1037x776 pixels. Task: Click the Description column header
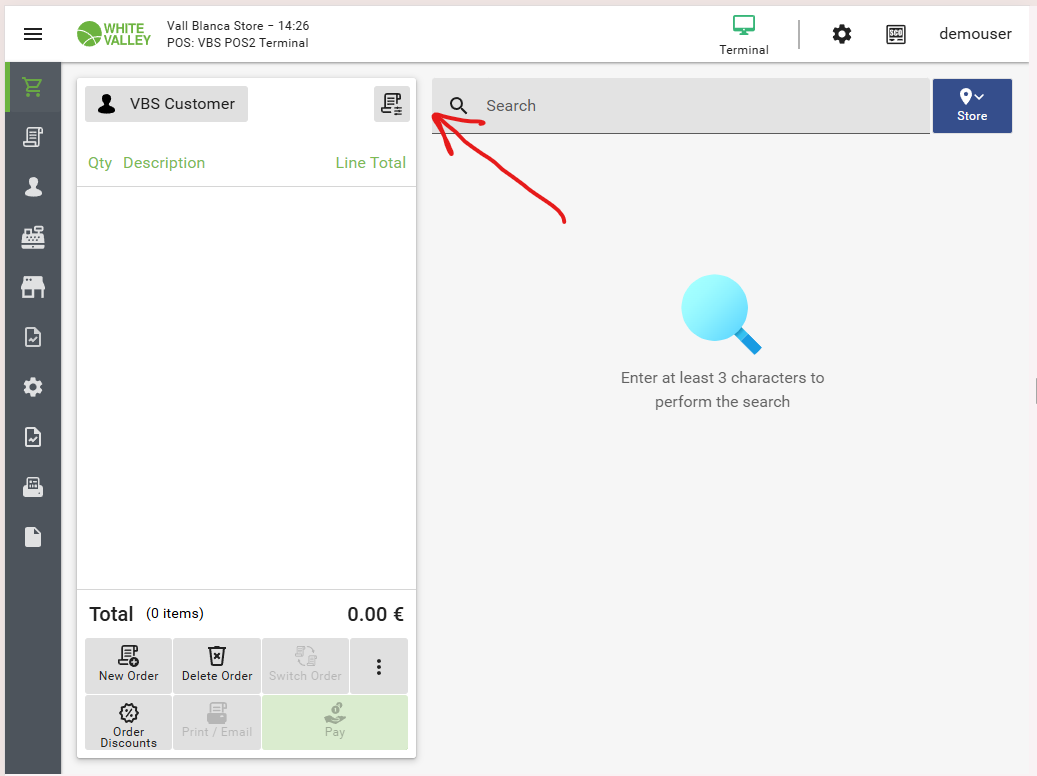tap(164, 163)
